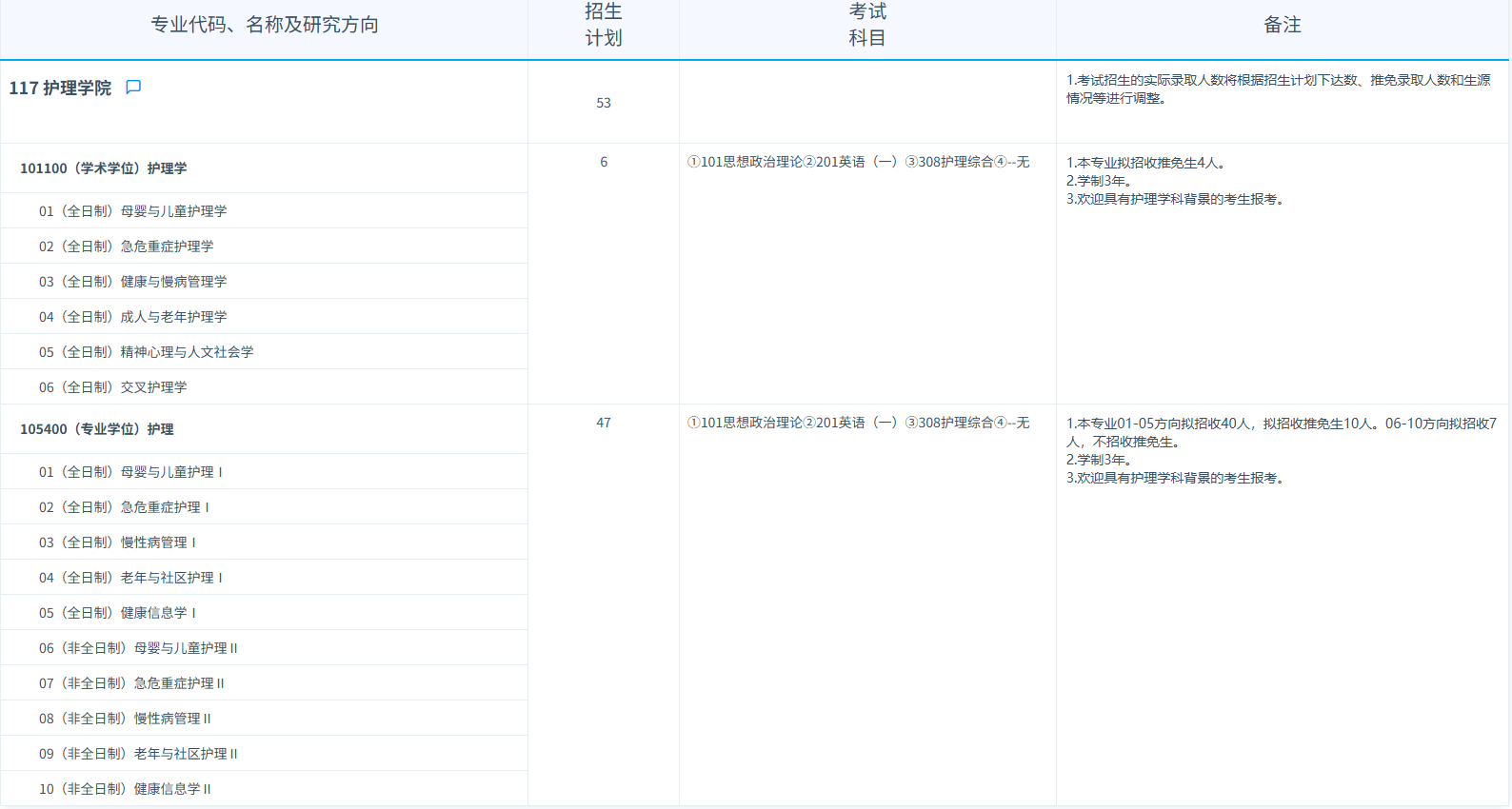Screen dimensions: 1512x809
Task: Click the 专业代码、名称及研究方向 column header
Action: pyautogui.click(x=265, y=25)
